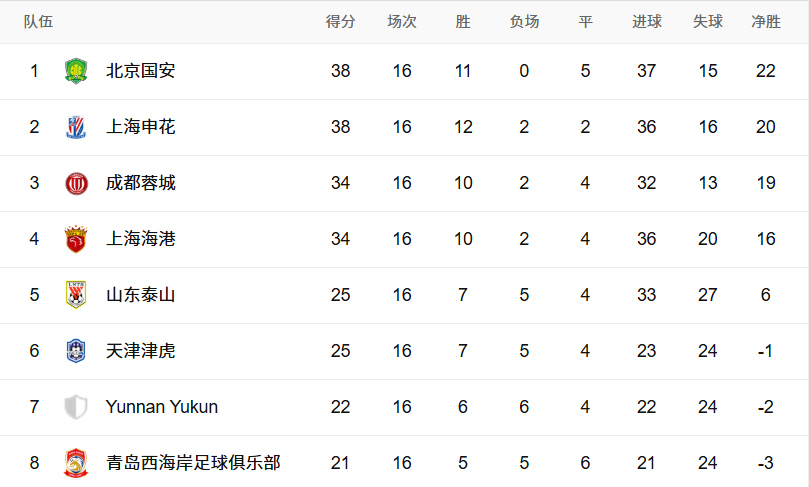
Task: Open the 天津津虎 team name
Action: tap(140, 351)
